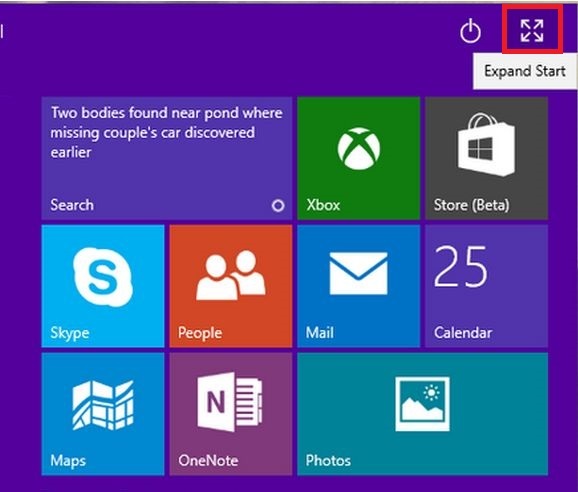Open the power options button
This screenshot has width=578, height=492.
[470, 31]
